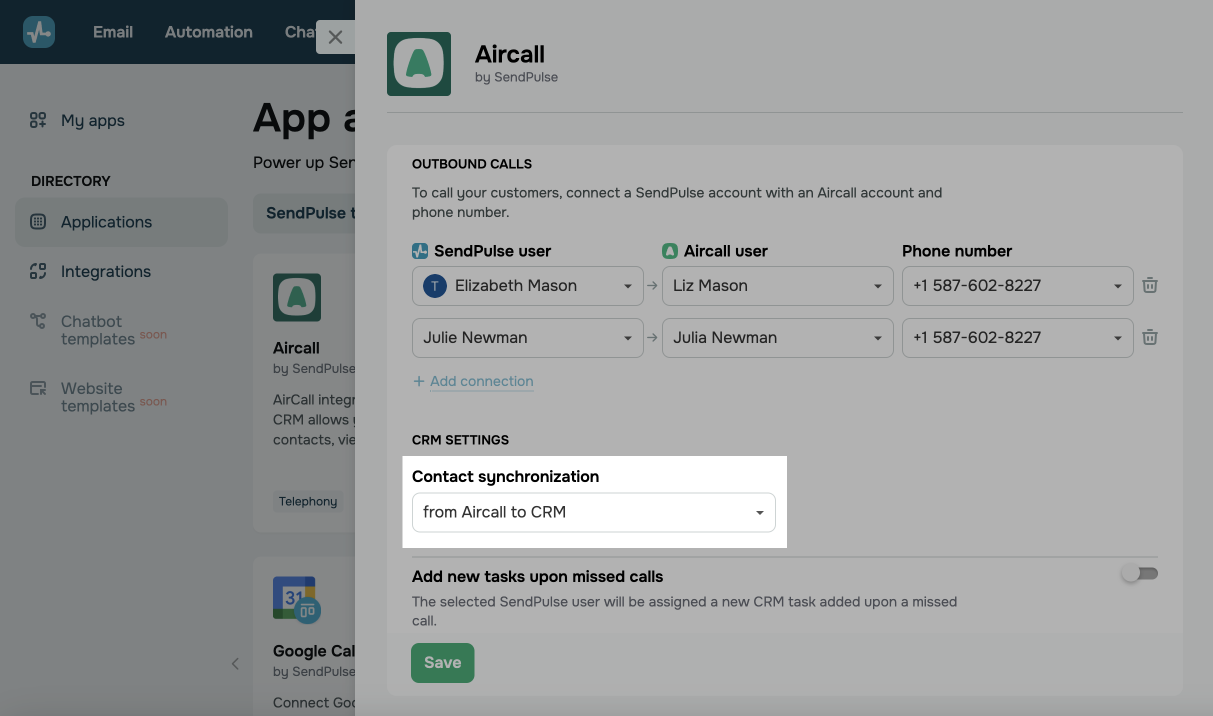Open the Julie Newman user dropdown

(x=528, y=338)
